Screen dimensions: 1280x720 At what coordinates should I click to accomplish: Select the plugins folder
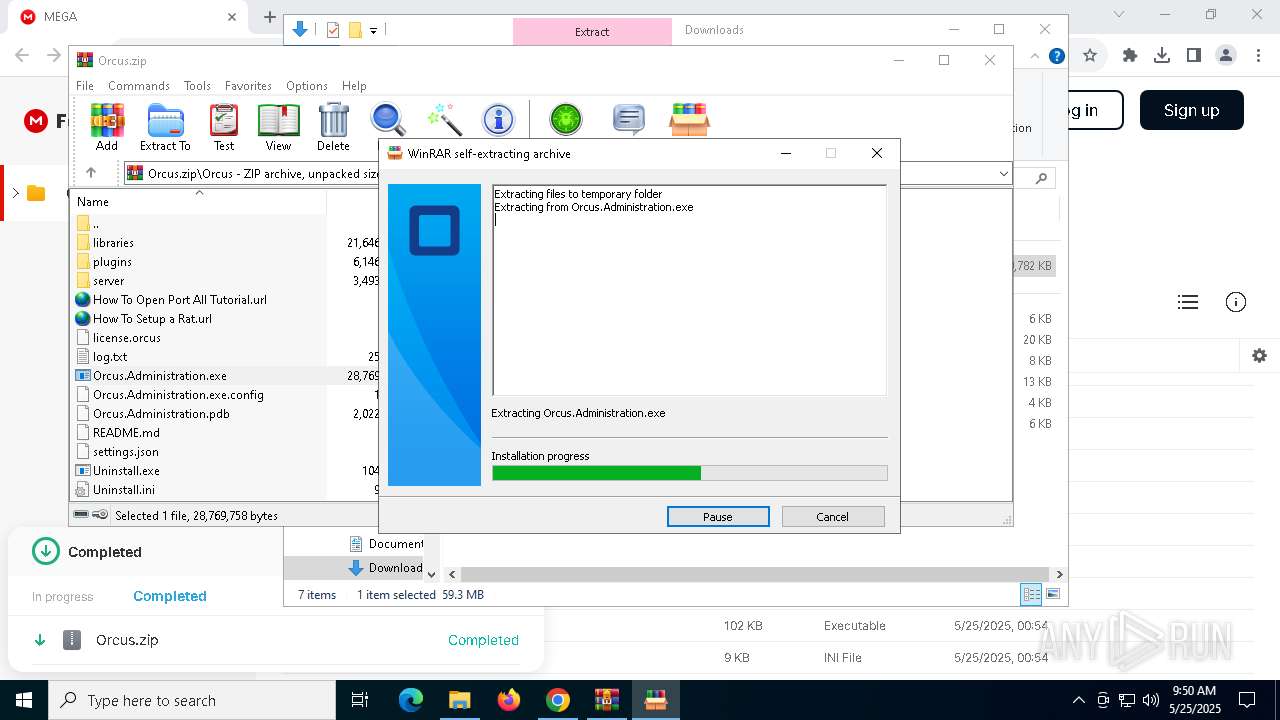(112, 262)
